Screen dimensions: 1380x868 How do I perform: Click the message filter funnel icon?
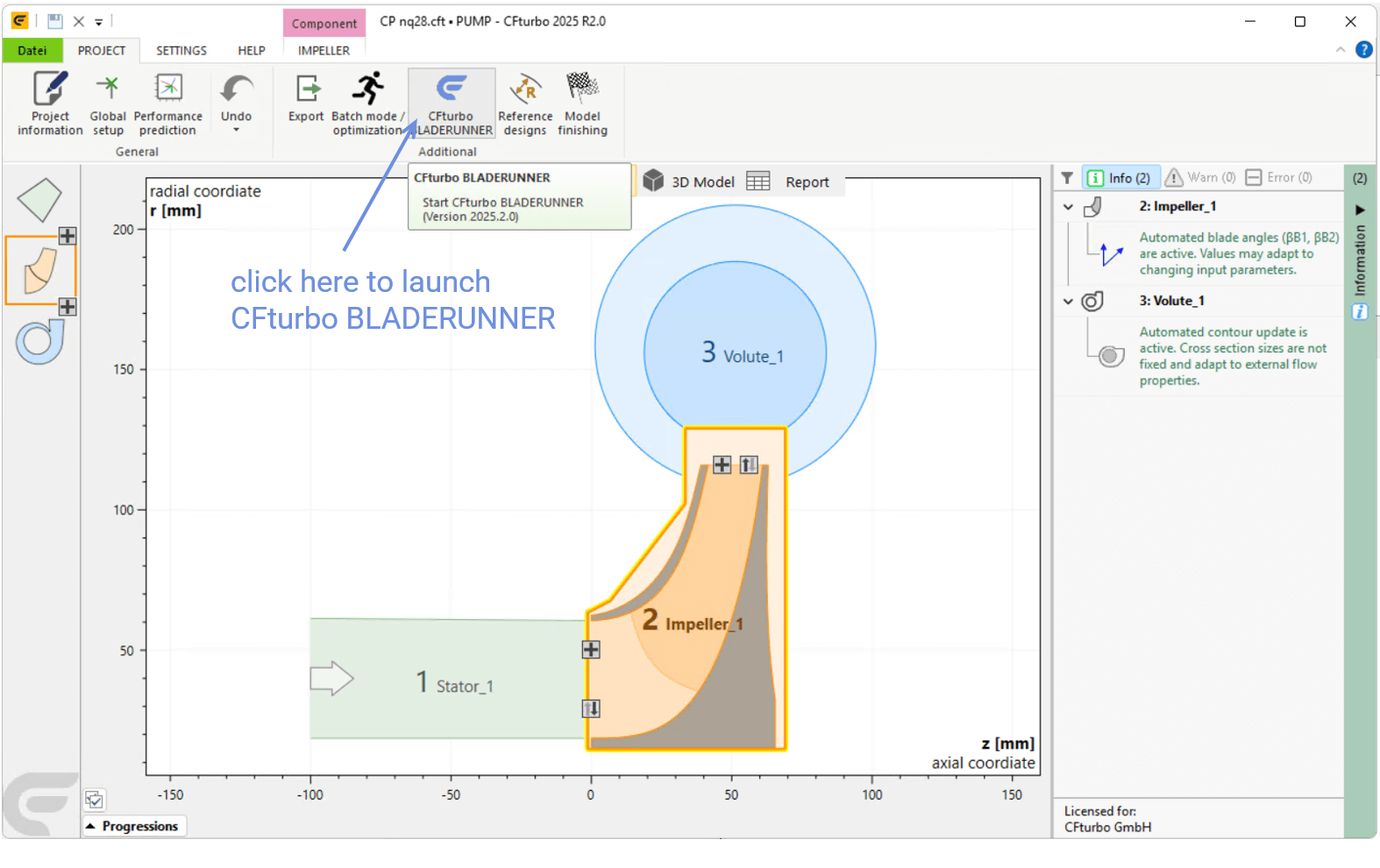pos(1067,178)
